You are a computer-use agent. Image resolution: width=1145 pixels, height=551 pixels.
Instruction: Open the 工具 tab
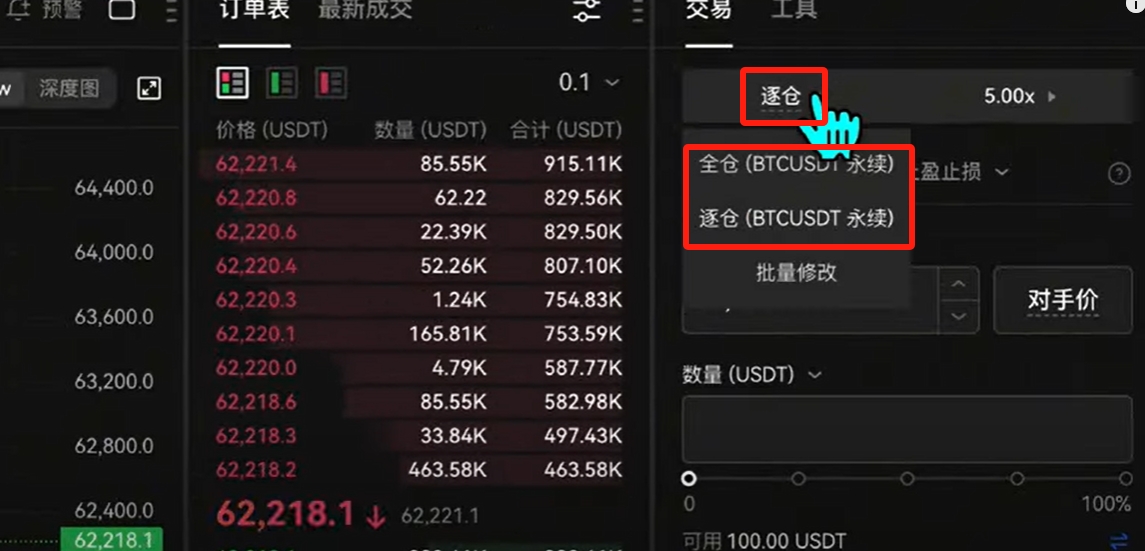point(794,9)
